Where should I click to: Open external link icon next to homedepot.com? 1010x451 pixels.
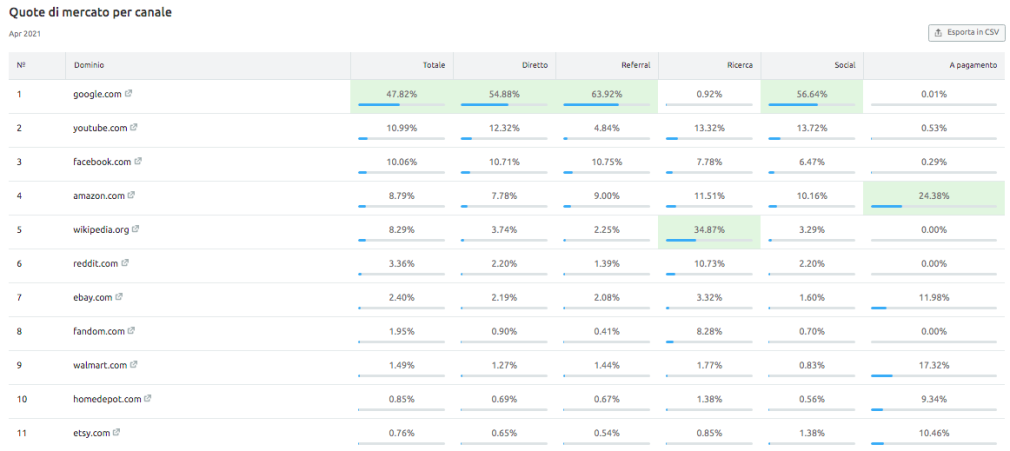click(x=148, y=399)
